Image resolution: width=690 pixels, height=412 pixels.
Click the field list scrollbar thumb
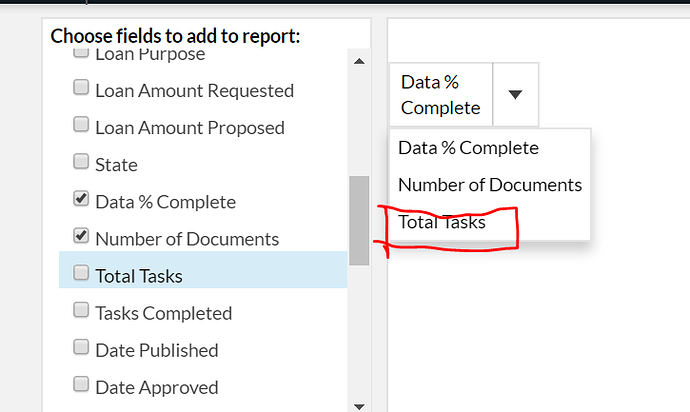[x=359, y=221]
